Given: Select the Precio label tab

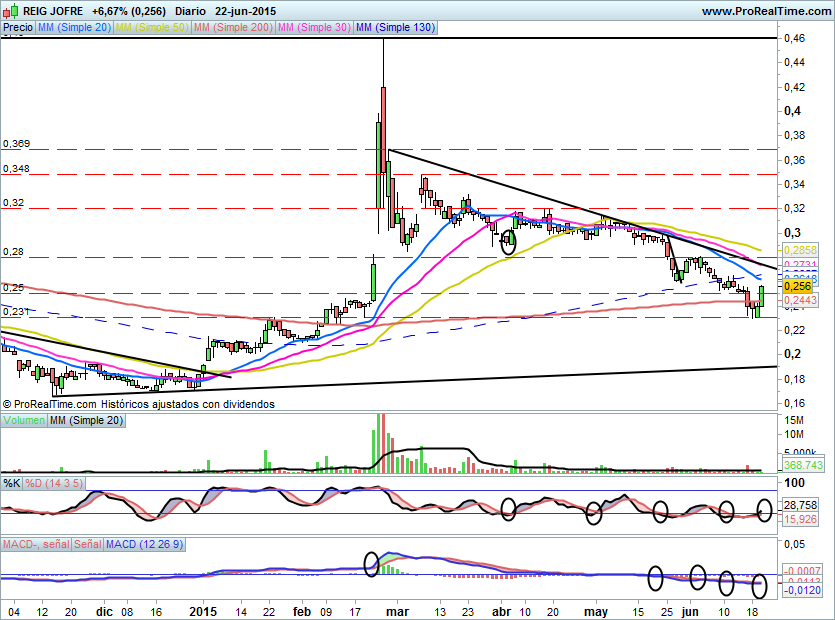Looking at the screenshot, I should point(17,29).
